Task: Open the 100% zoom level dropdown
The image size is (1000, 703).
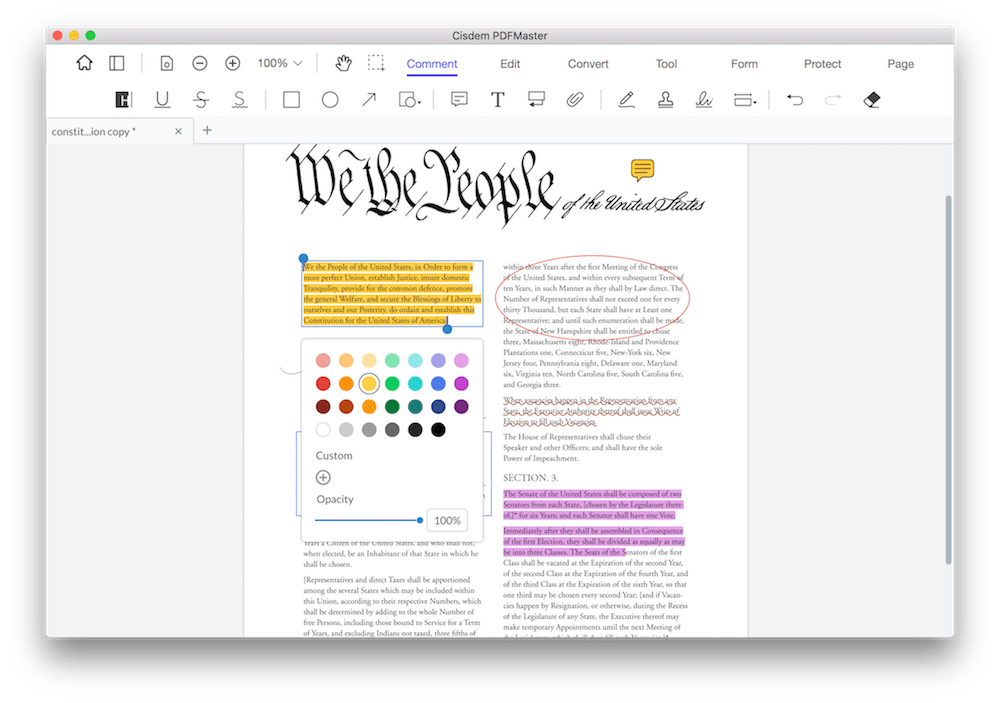Action: (x=279, y=63)
